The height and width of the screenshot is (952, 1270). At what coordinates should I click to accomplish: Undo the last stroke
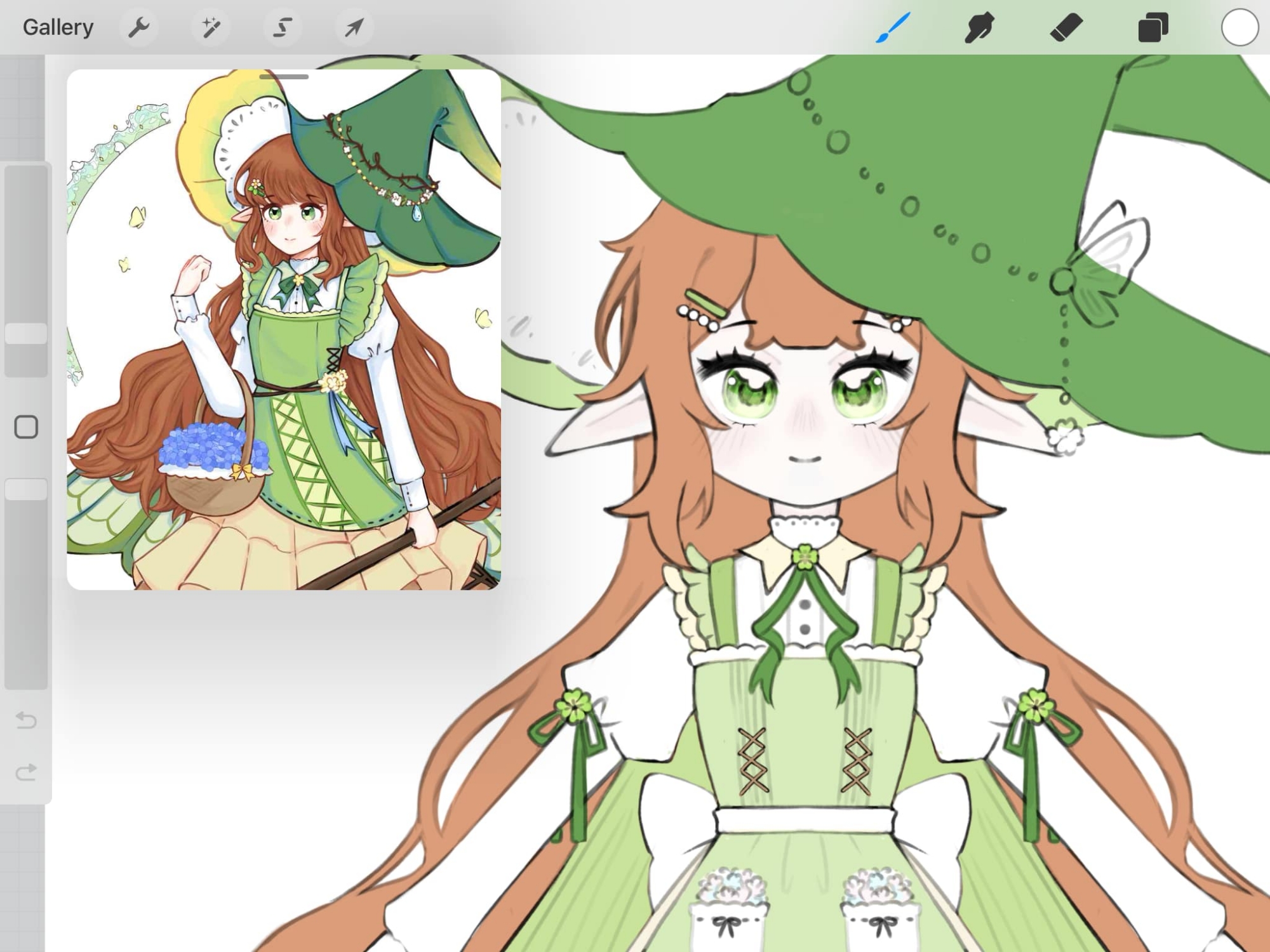(x=26, y=720)
